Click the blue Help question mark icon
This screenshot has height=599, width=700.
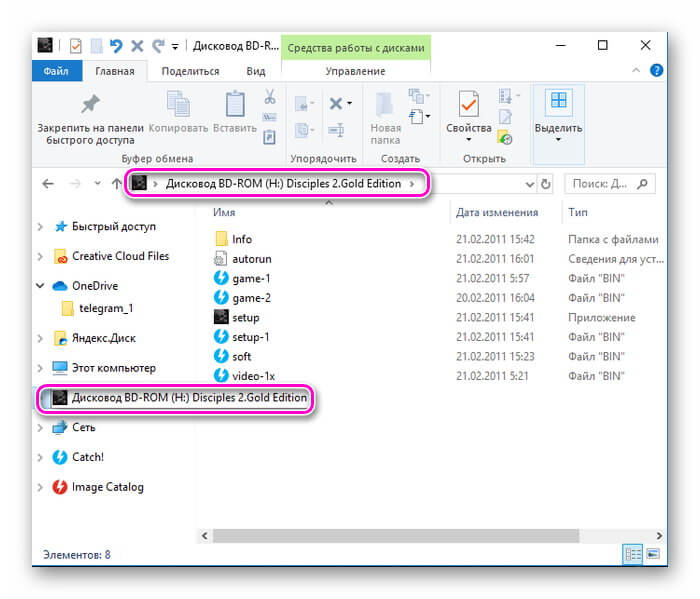(x=656, y=71)
